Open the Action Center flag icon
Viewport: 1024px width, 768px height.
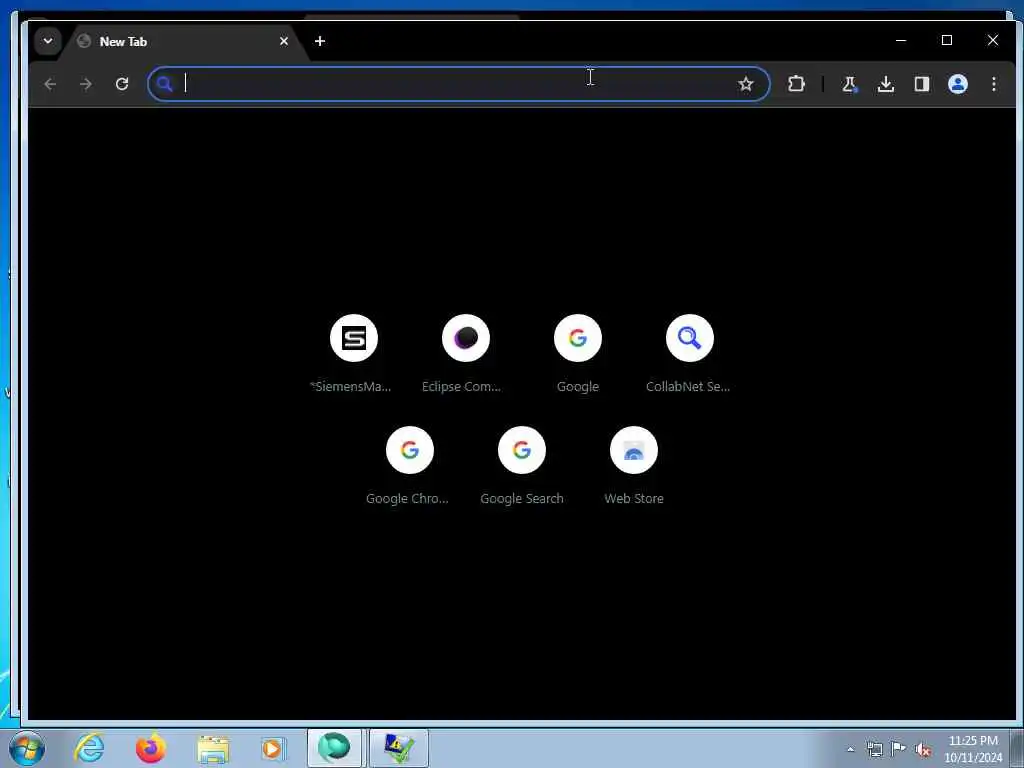(x=899, y=748)
